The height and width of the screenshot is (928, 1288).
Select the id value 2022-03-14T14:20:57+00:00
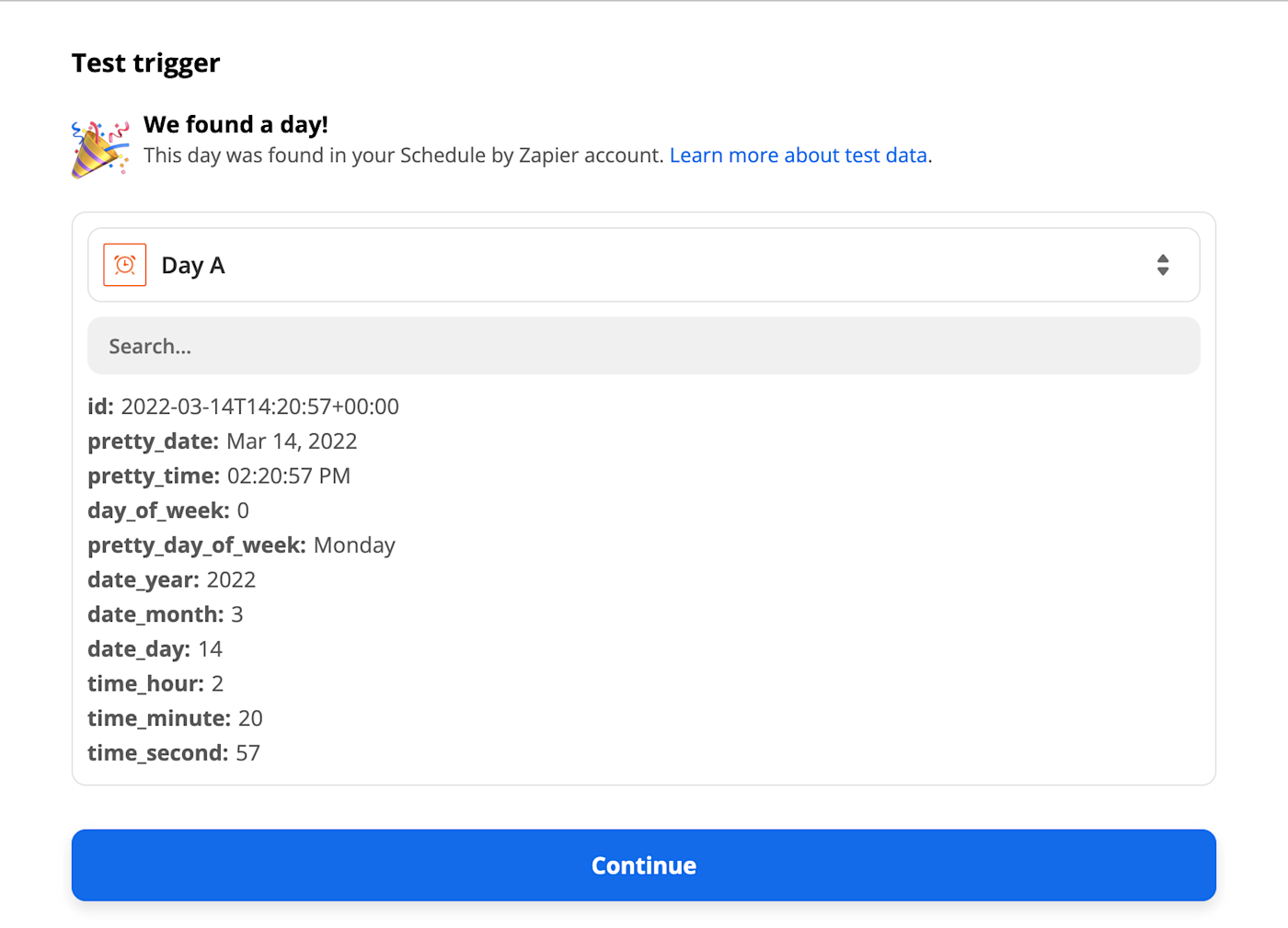(x=260, y=407)
